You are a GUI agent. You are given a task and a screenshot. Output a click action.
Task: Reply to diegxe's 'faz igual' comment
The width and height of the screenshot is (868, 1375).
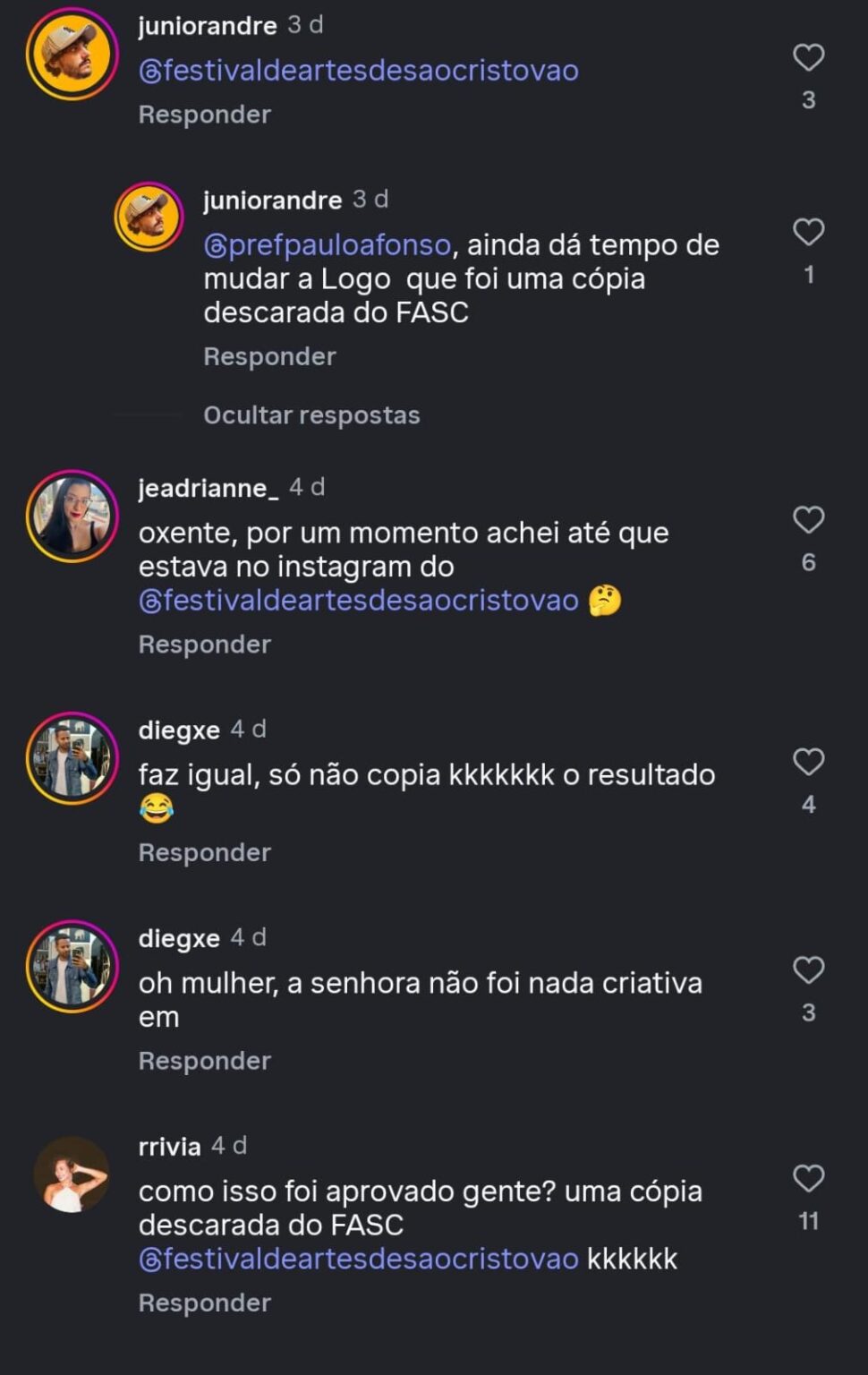coord(204,852)
